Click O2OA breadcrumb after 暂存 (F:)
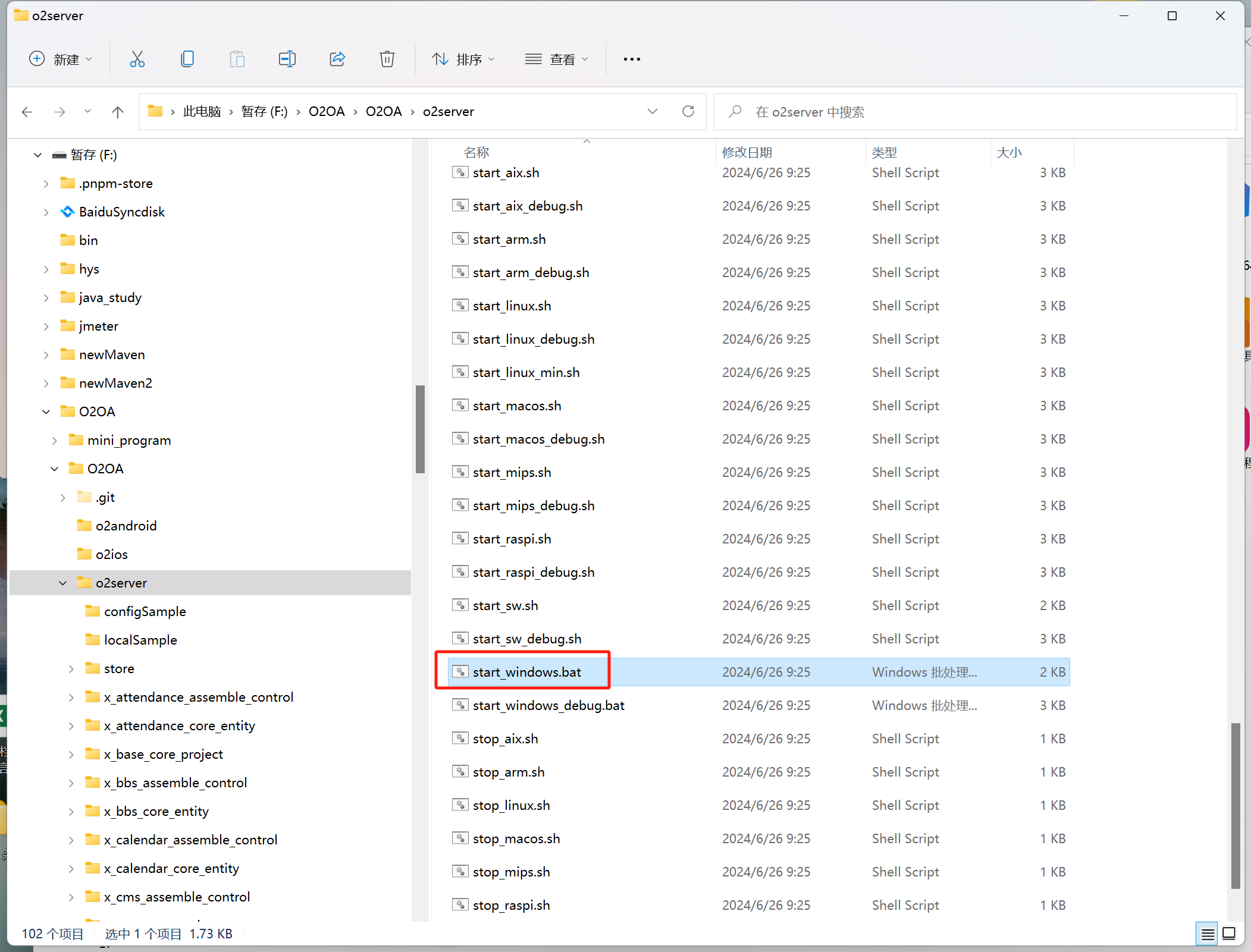The width and height of the screenshot is (1251, 952). pyautogui.click(x=327, y=111)
